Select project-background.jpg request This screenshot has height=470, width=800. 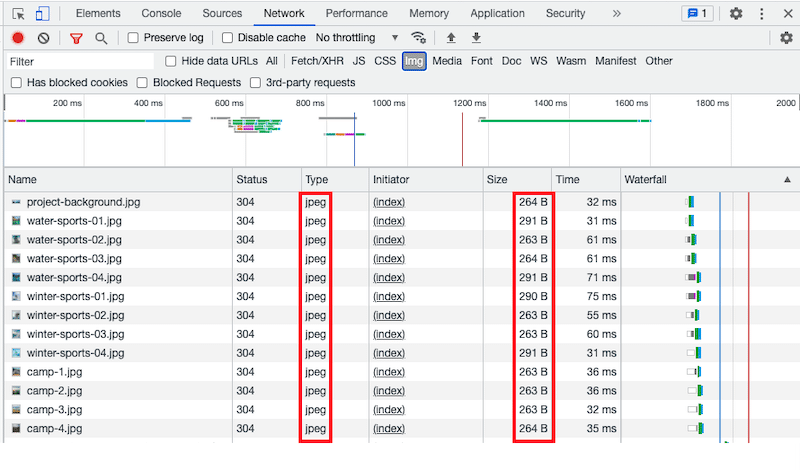(83, 202)
